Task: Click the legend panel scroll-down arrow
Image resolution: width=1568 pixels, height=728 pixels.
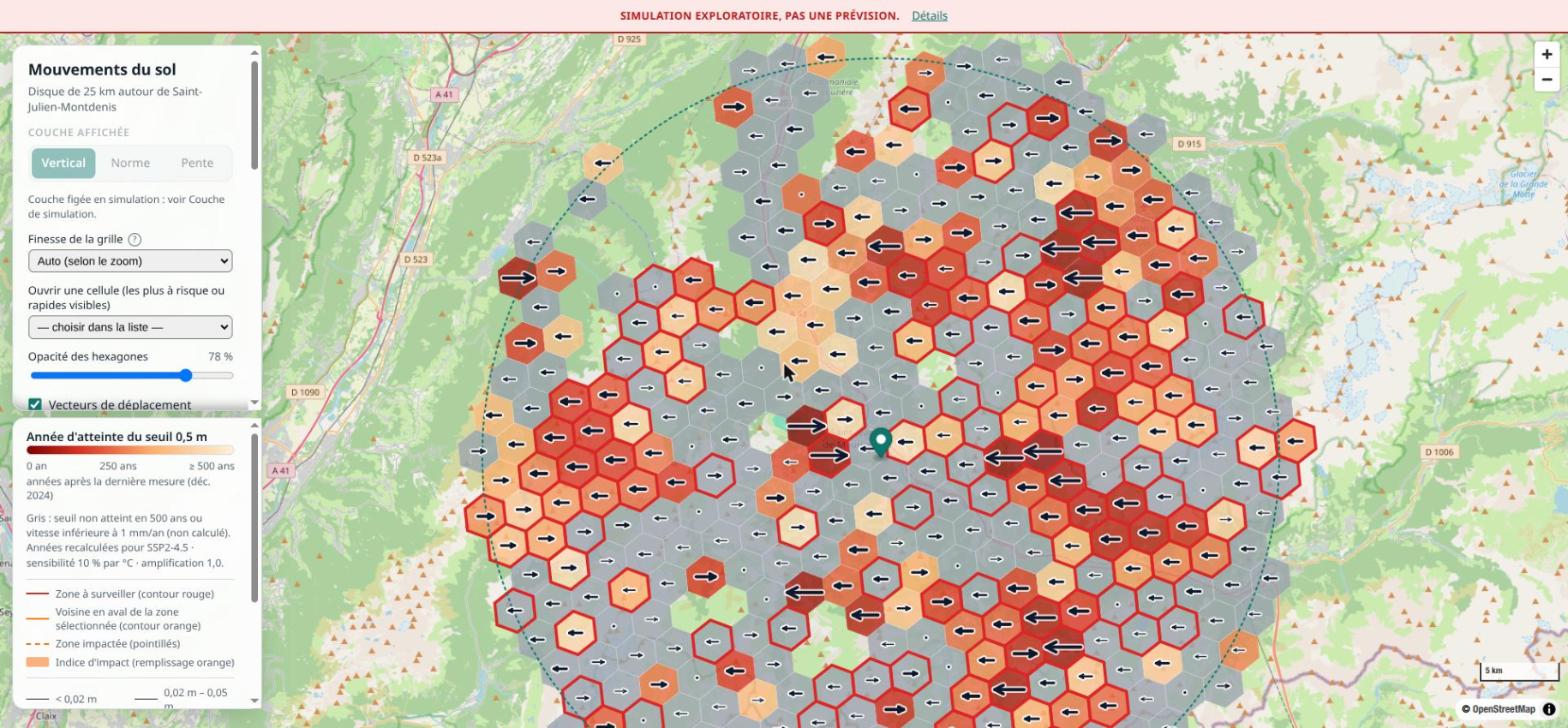Action: click(x=254, y=701)
